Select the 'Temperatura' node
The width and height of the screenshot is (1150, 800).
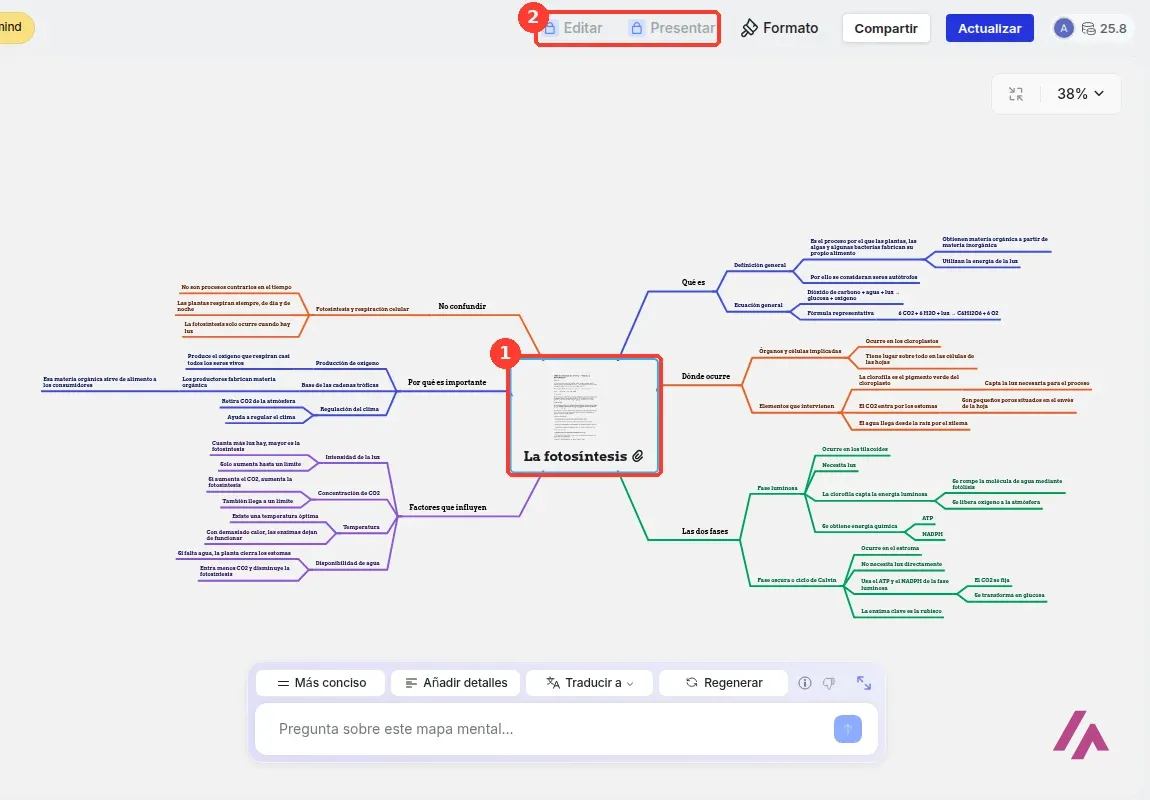pos(362,527)
